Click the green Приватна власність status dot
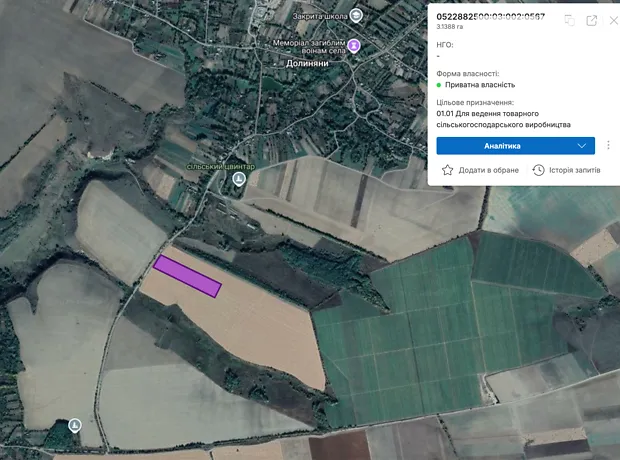Viewport: 620px width, 460px height. click(439, 85)
